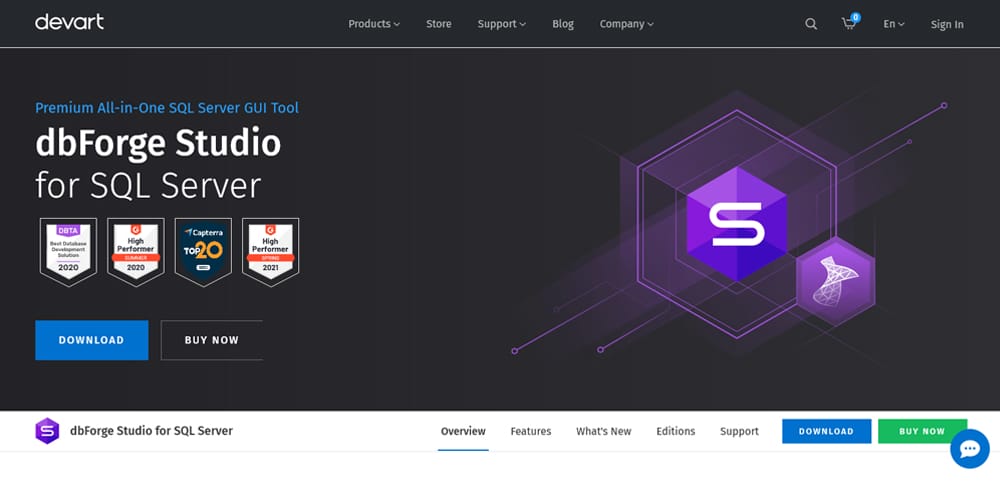Click 'Premium All-in-One SQL Server GUI Tool' tagline
The image size is (1000, 500).
(166, 108)
